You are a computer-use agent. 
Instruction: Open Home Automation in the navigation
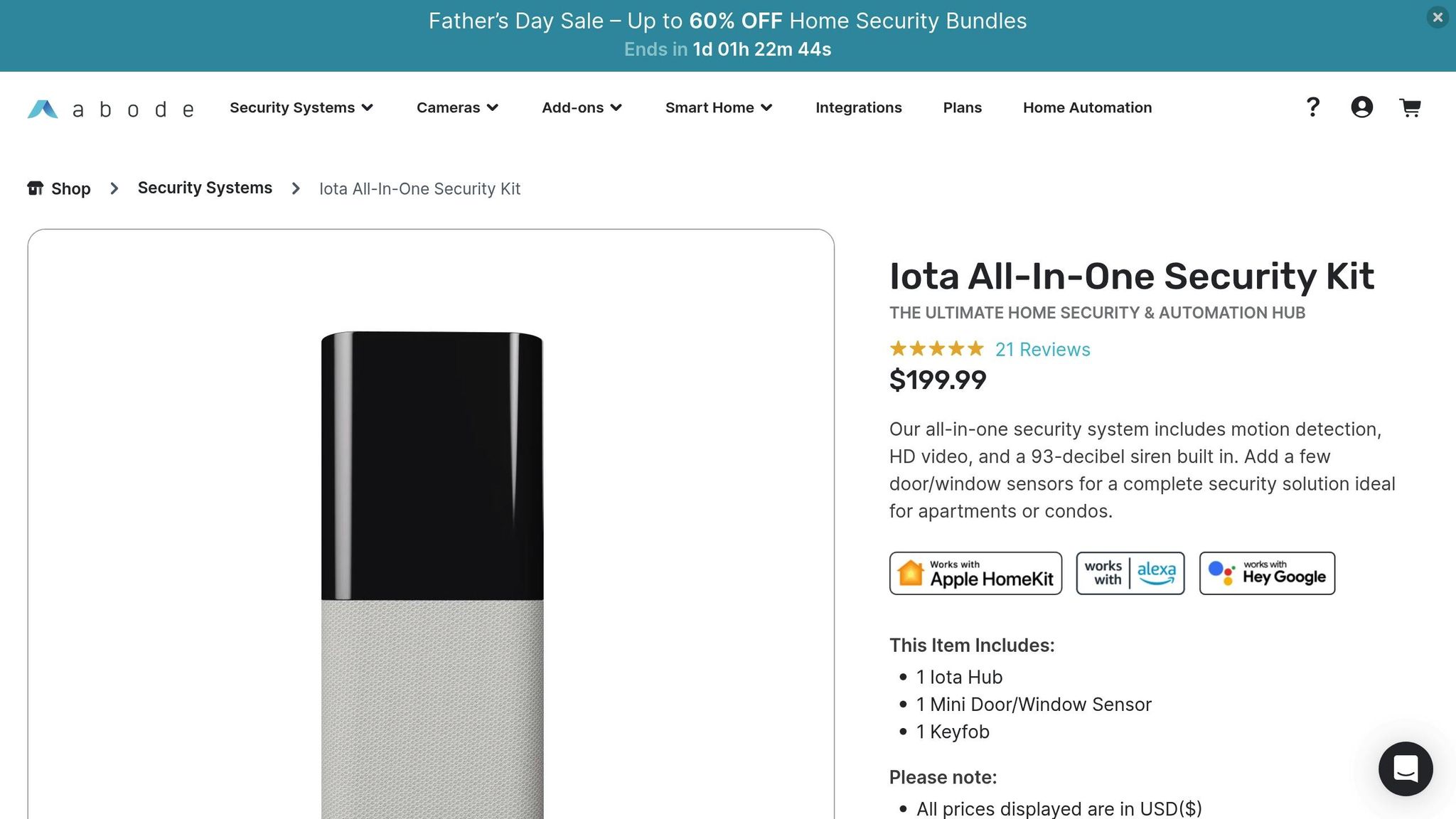click(1087, 107)
